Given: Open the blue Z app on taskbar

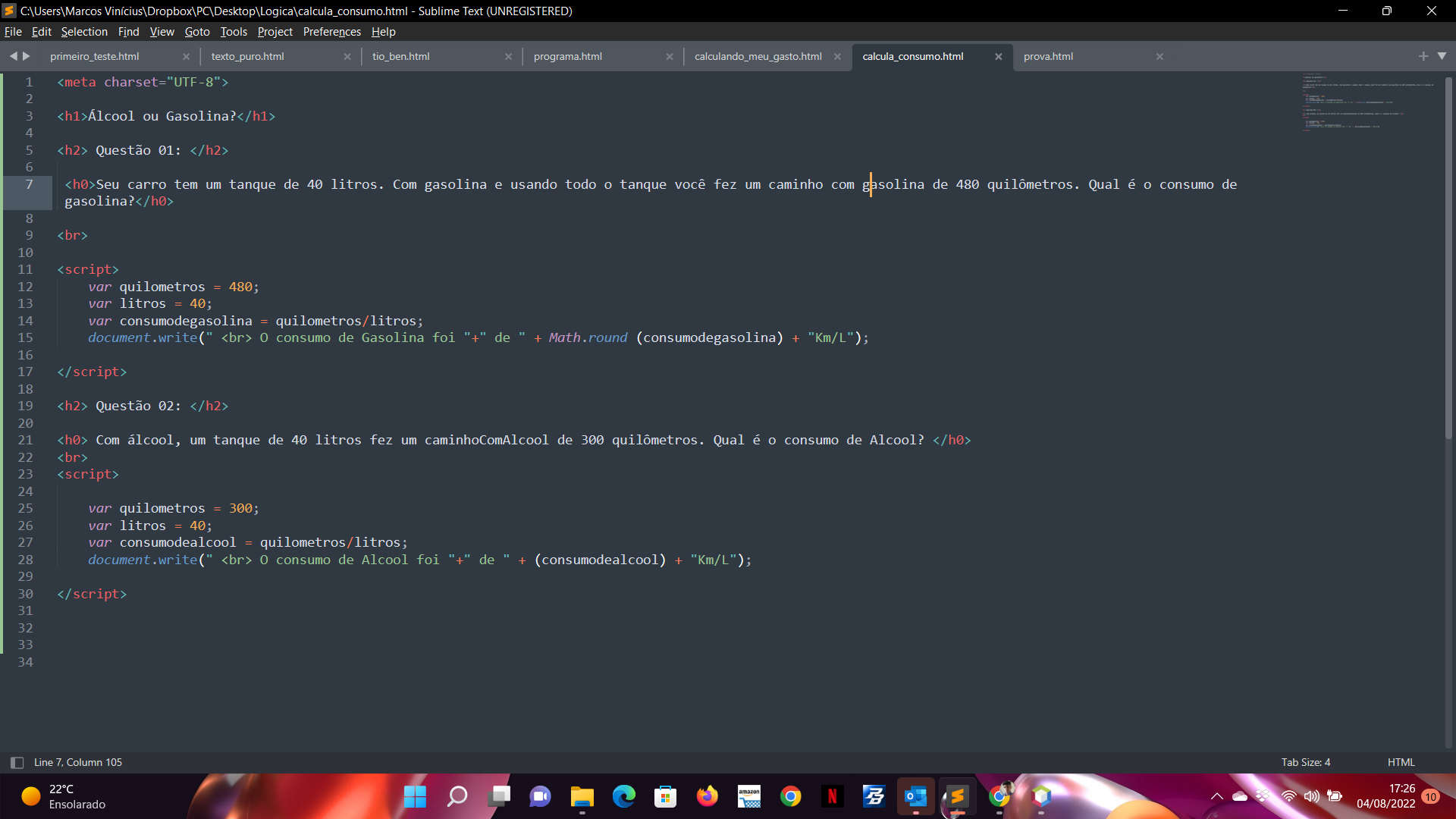Looking at the screenshot, I should click(874, 796).
